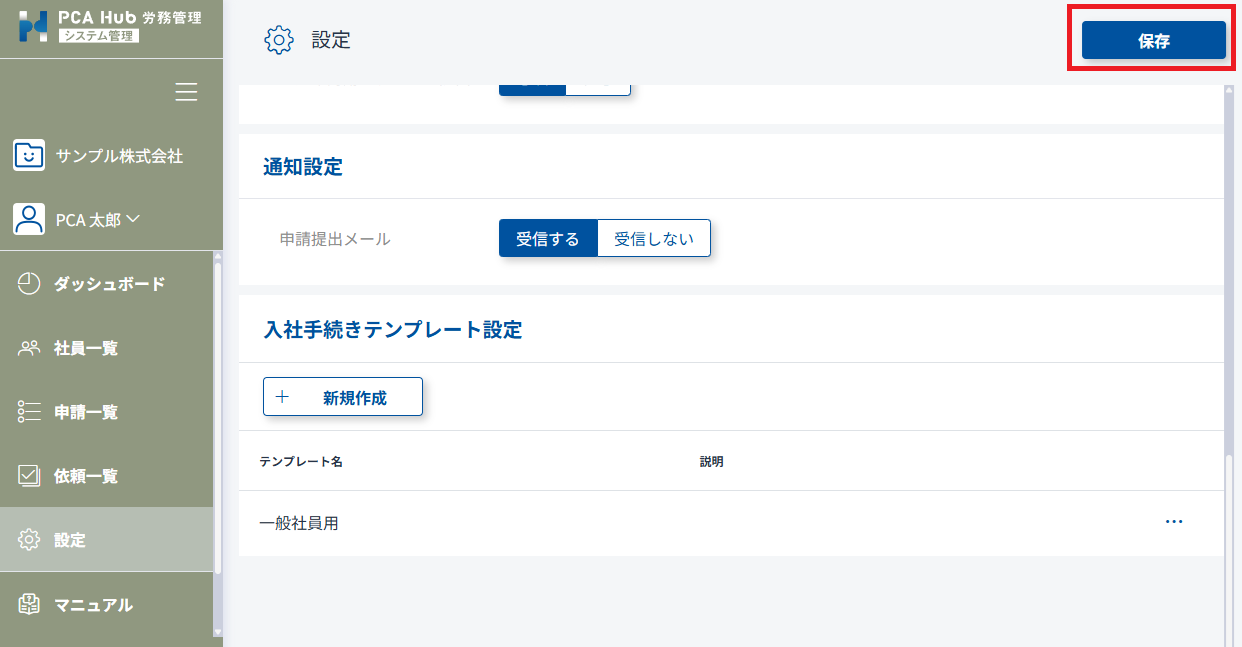
Task: Click the マニュアル book icon
Action: (x=29, y=604)
